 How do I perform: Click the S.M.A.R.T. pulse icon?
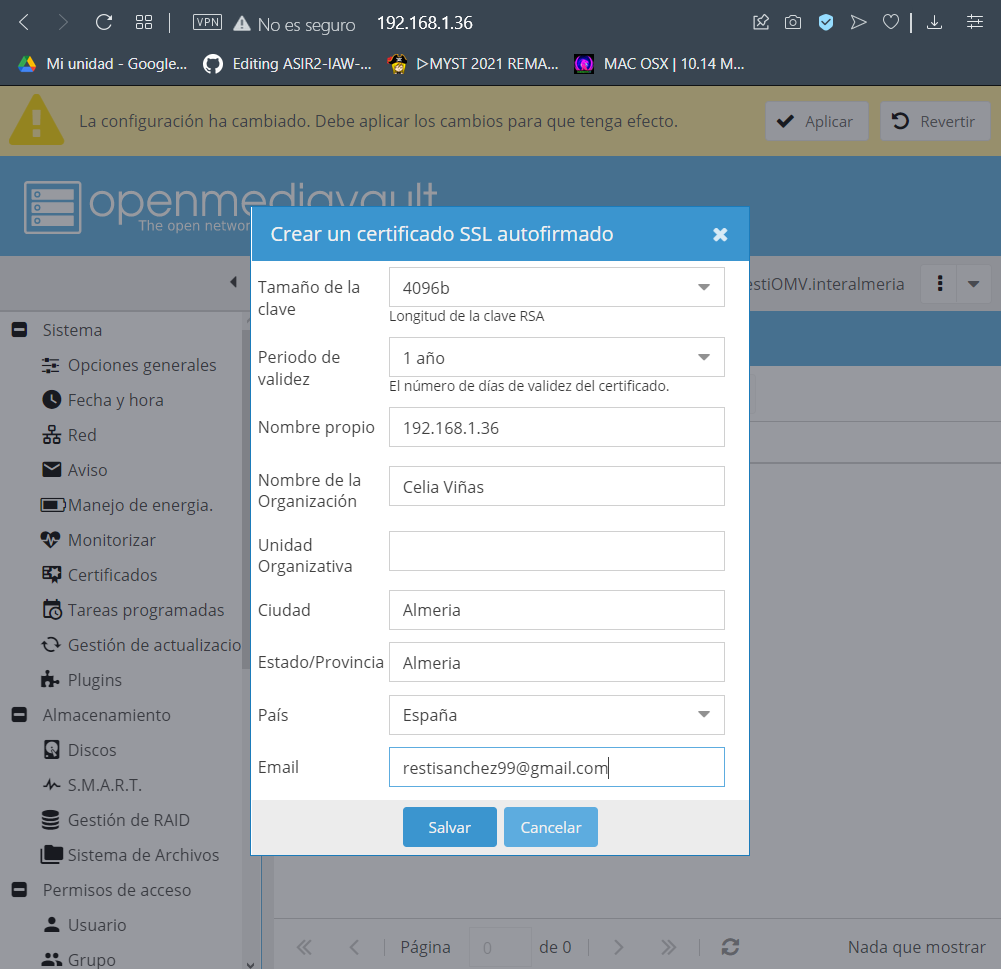click(x=52, y=785)
